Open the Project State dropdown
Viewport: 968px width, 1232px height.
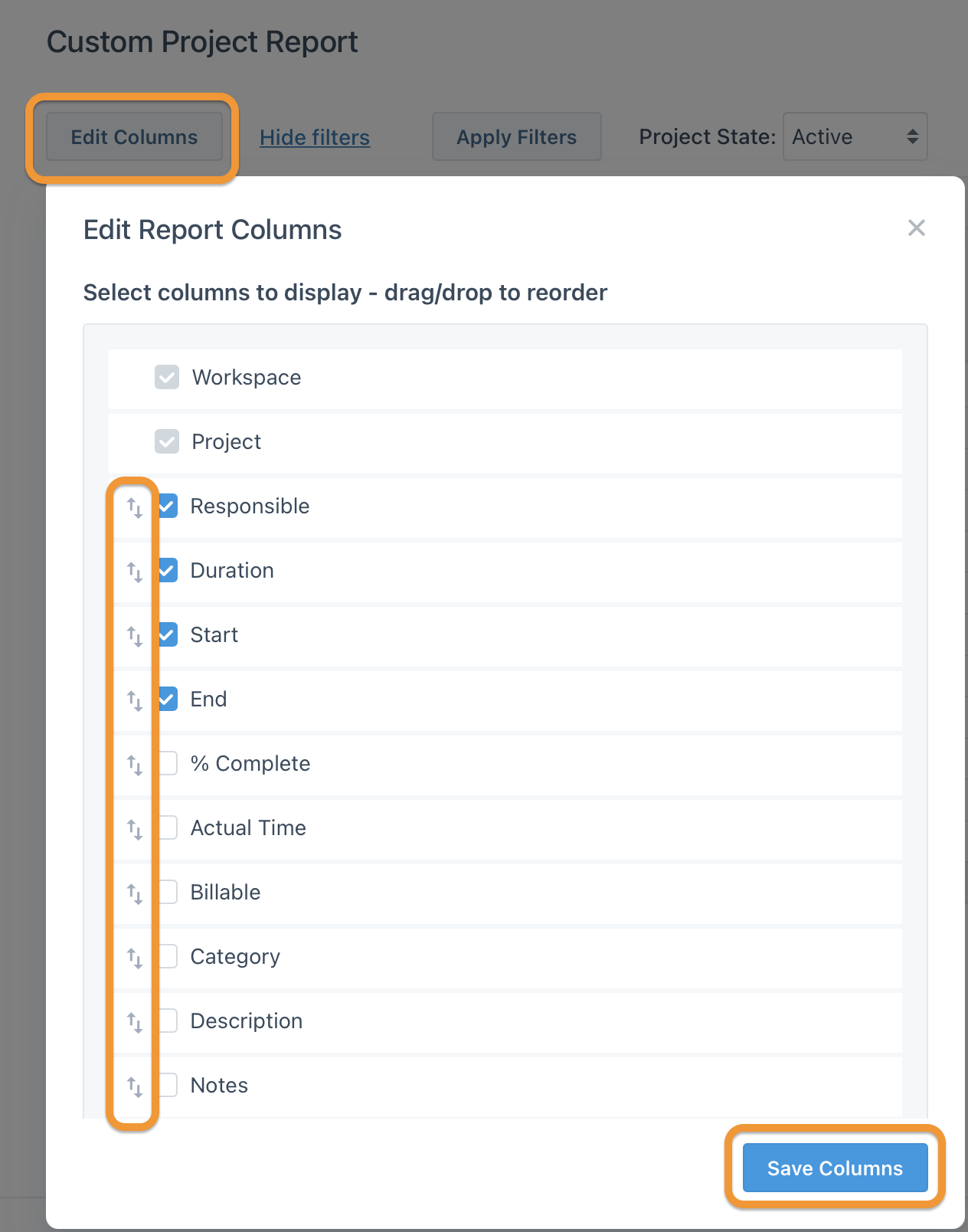pyautogui.click(x=855, y=136)
